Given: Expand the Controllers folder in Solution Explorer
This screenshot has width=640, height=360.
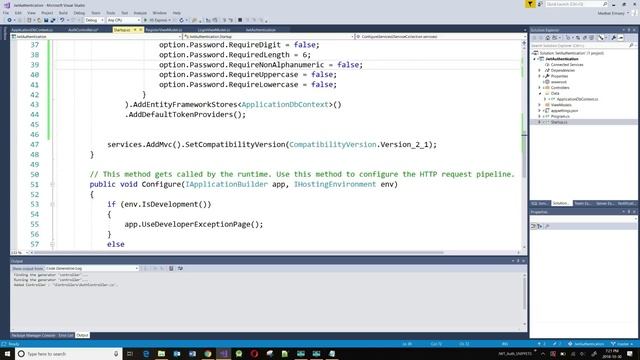Looking at the screenshot, I should 540,87.
